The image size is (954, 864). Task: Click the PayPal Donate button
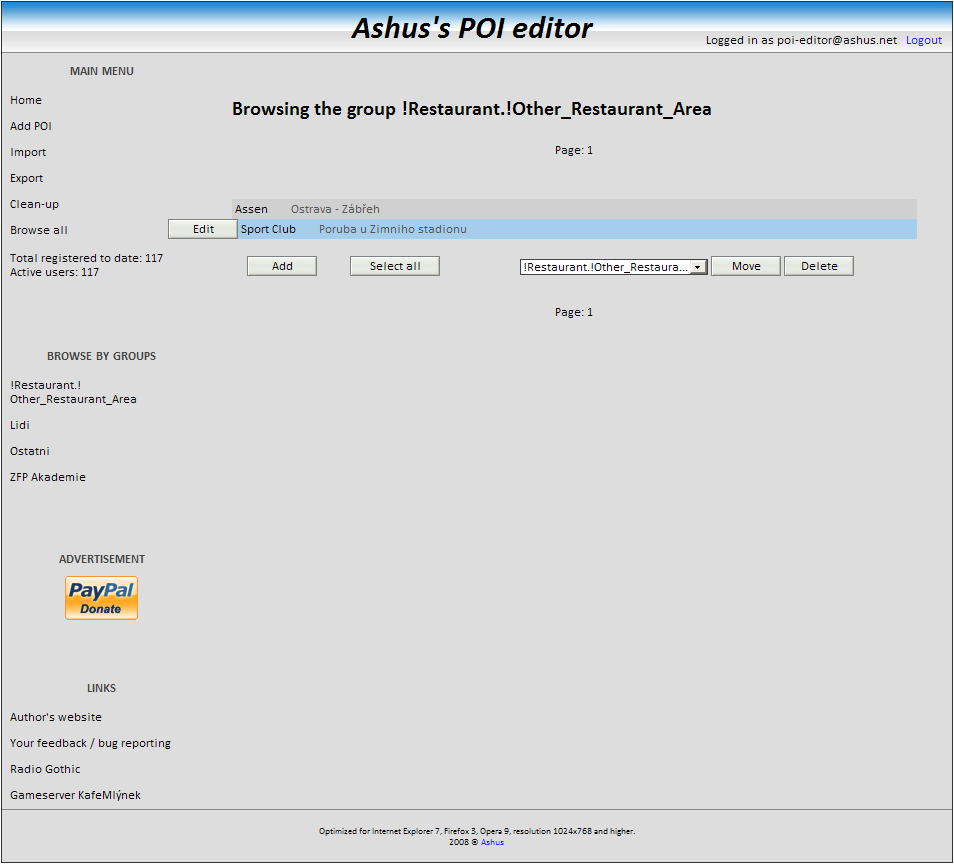101,598
